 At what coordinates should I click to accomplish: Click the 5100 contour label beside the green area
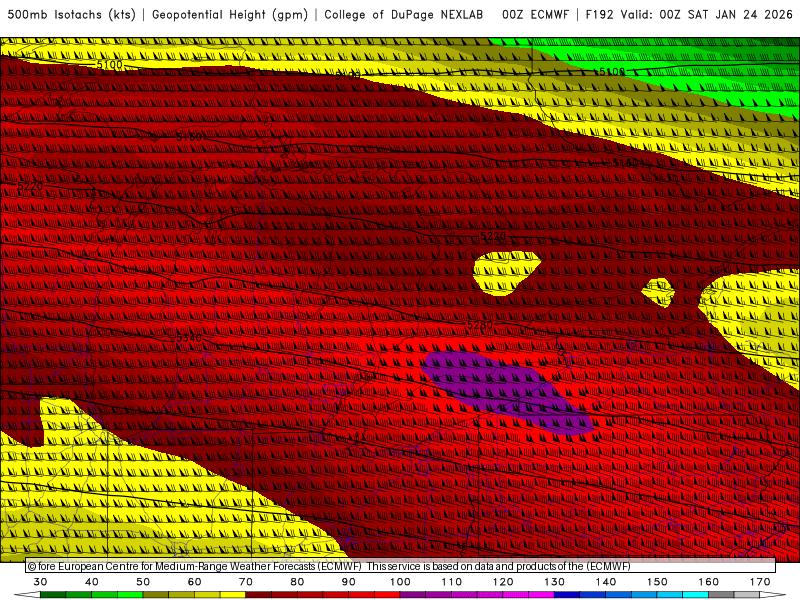612,72
